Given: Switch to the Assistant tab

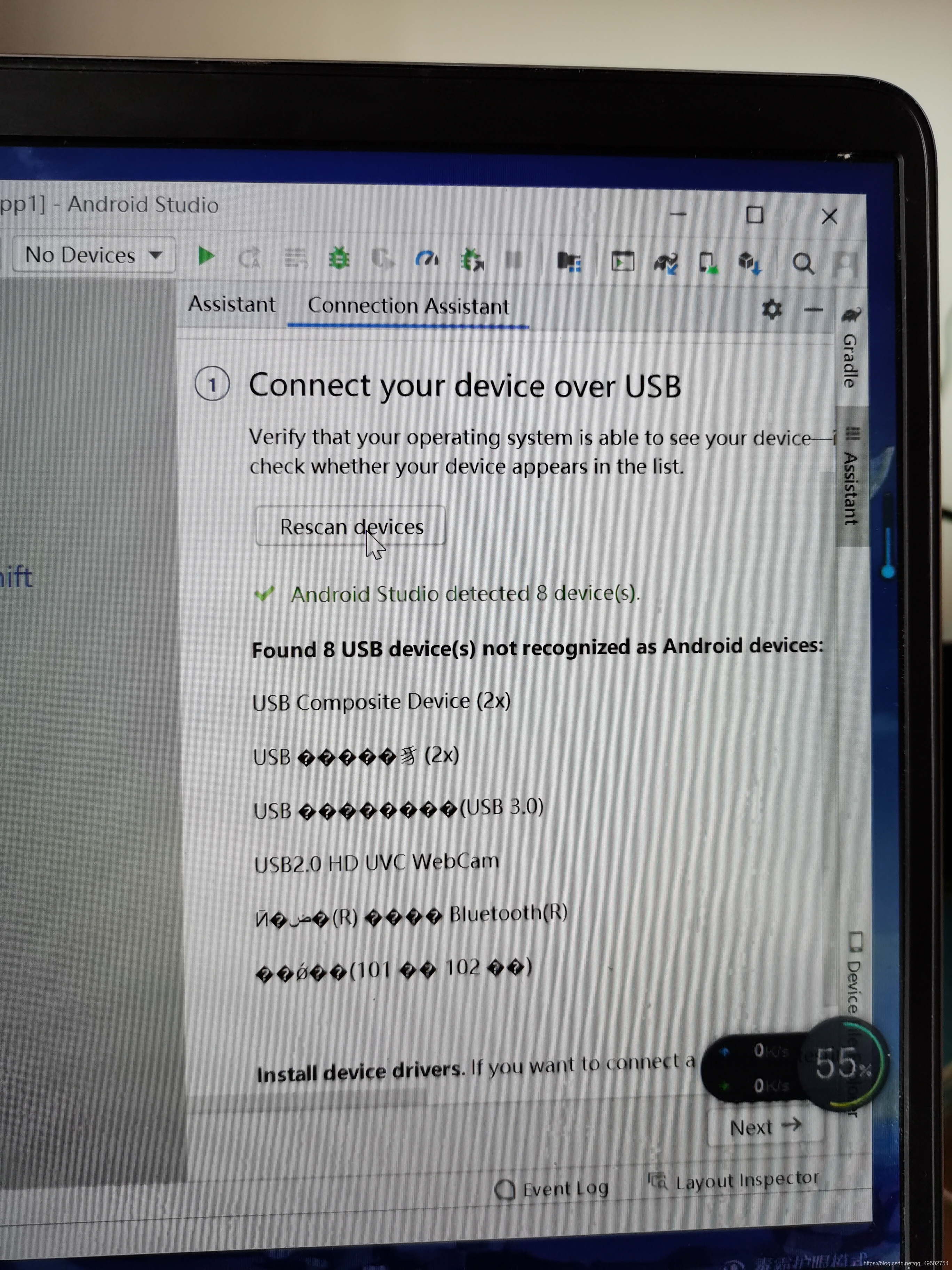Looking at the screenshot, I should click(232, 304).
